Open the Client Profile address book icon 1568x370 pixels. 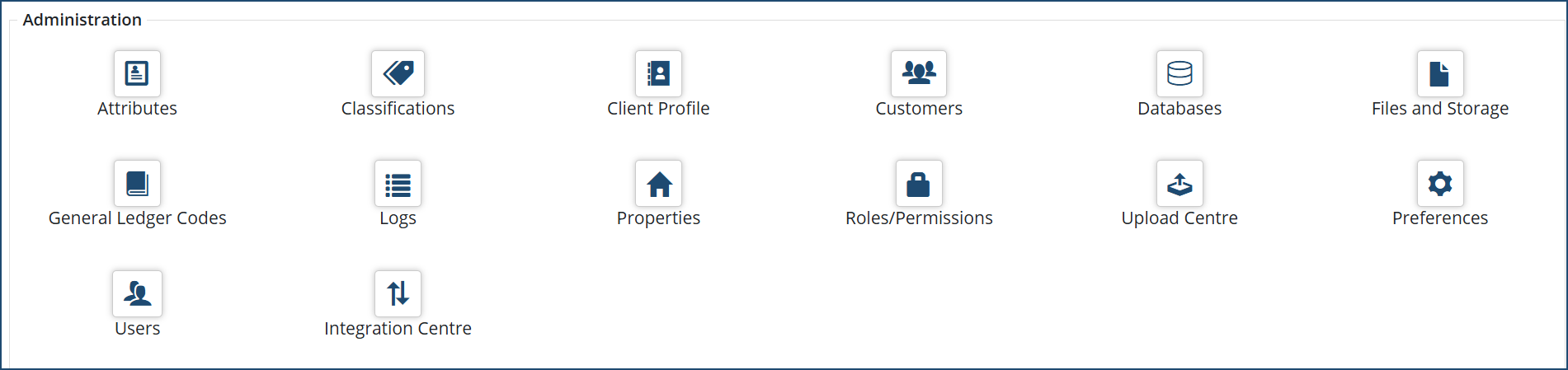pos(658,73)
